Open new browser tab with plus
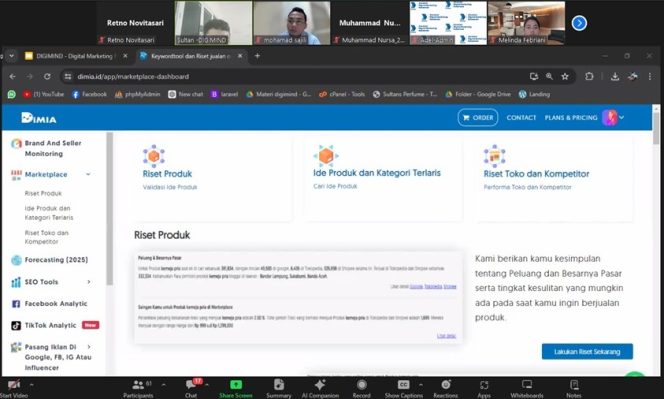The height and width of the screenshot is (399, 664). point(257,56)
